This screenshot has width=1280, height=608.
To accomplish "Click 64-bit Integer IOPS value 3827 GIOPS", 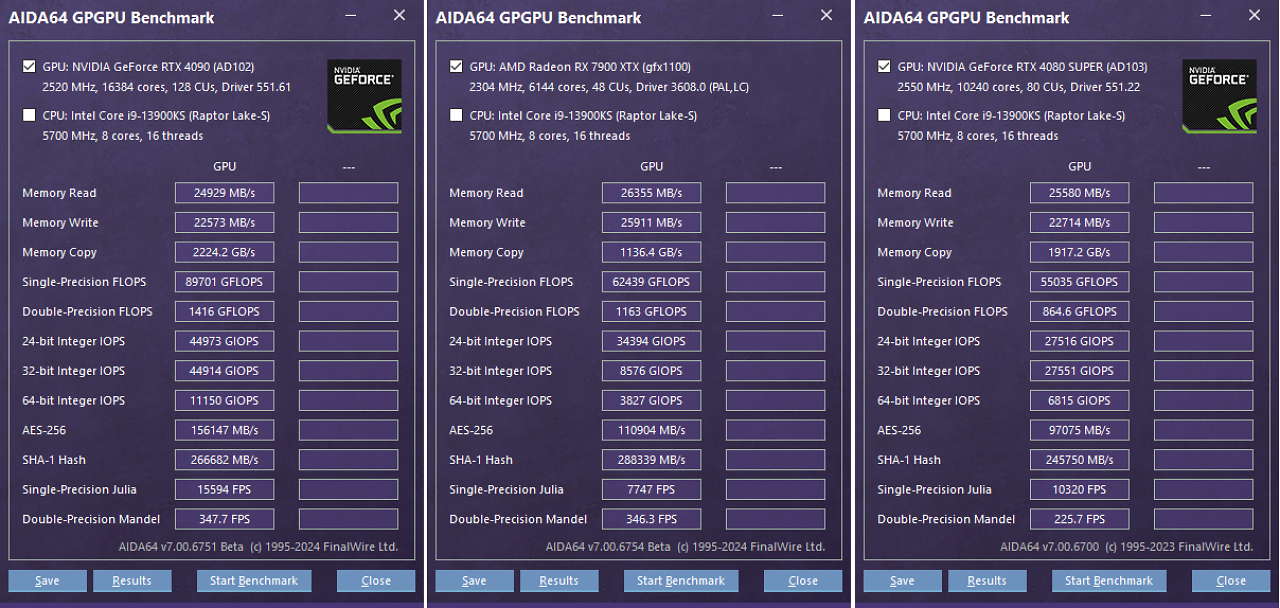I will pos(651,400).
